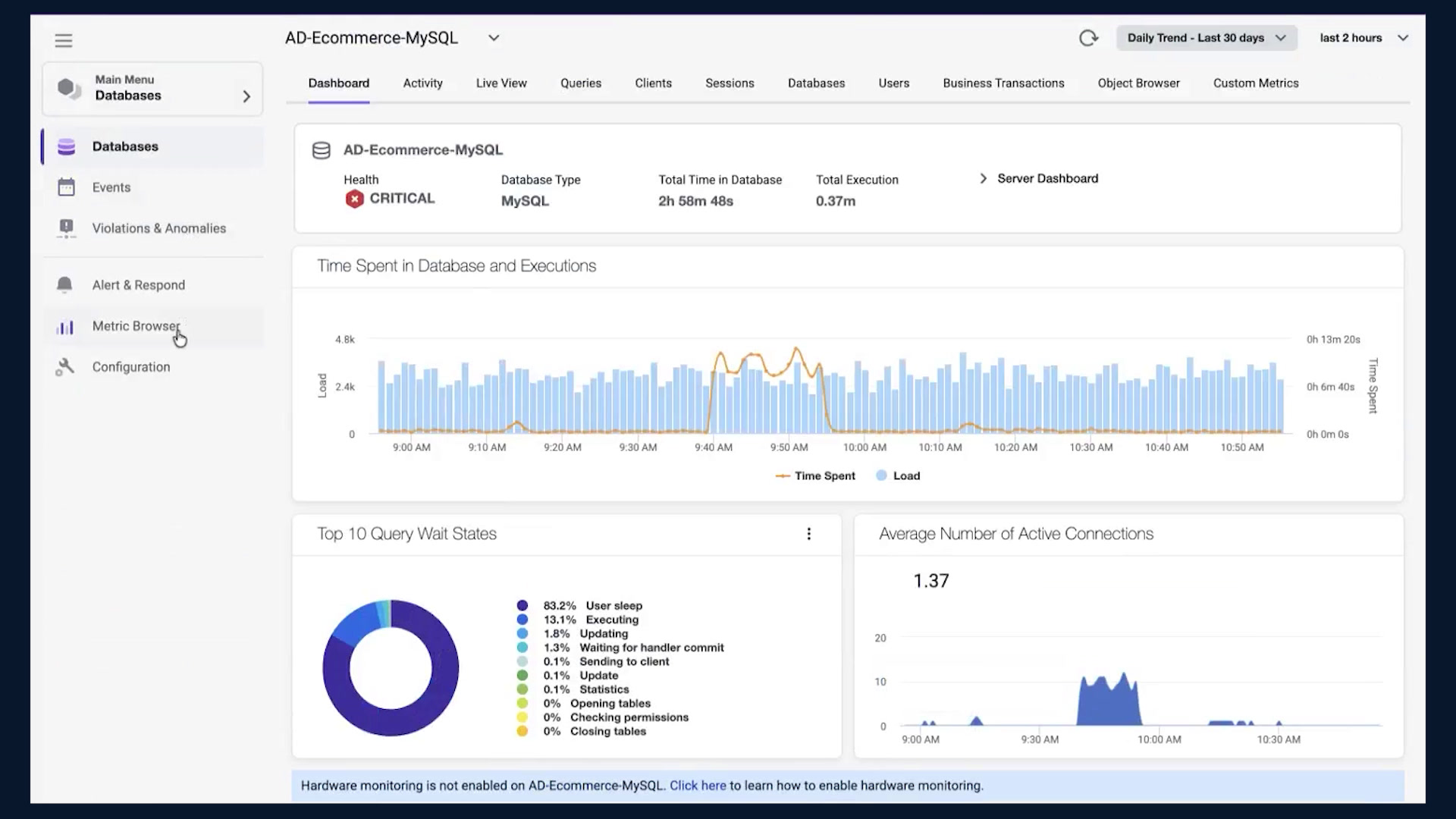Open the Object Browser tab
This screenshot has height=819, width=1456.
click(x=1138, y=83)
